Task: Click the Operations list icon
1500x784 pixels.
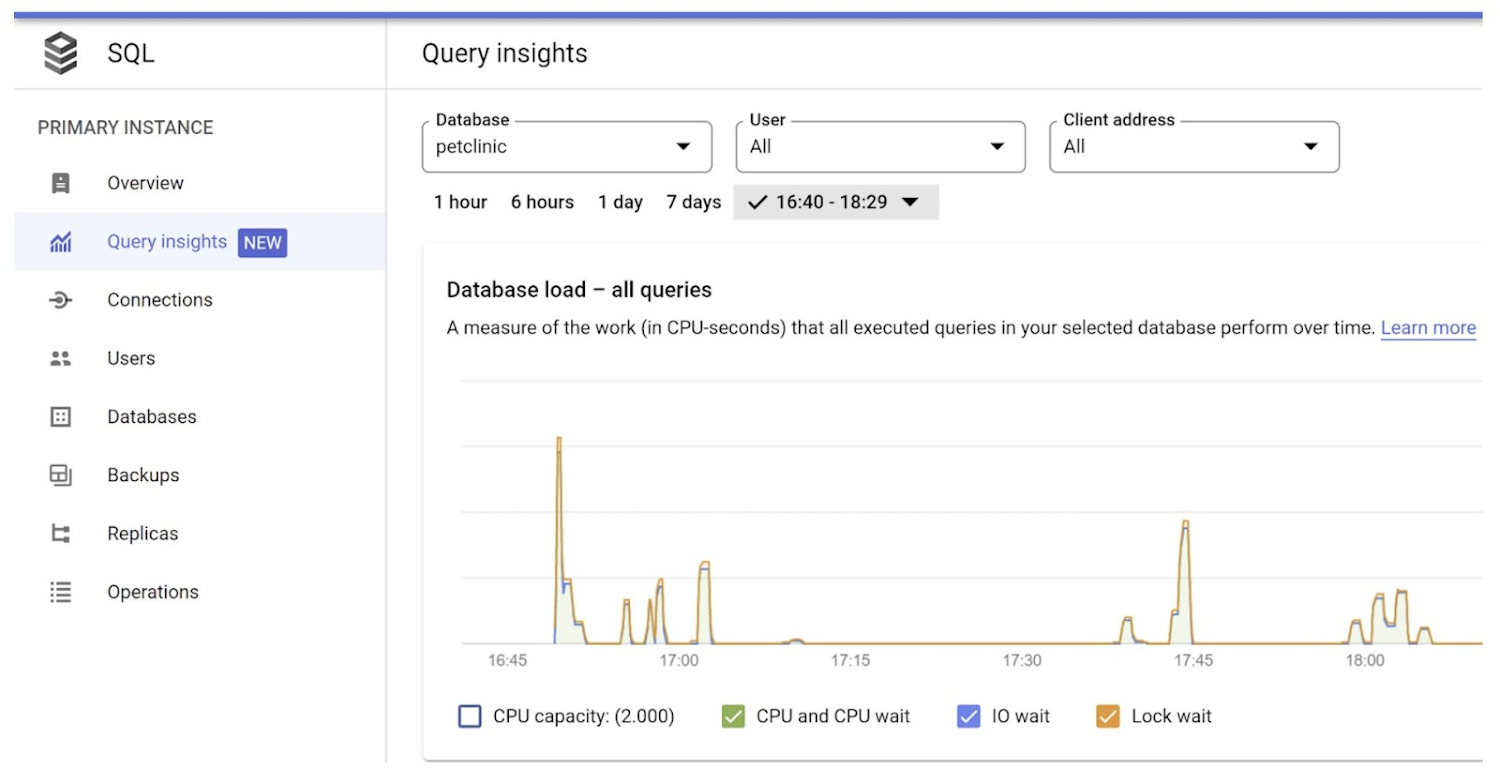Action: pos(61,592)
